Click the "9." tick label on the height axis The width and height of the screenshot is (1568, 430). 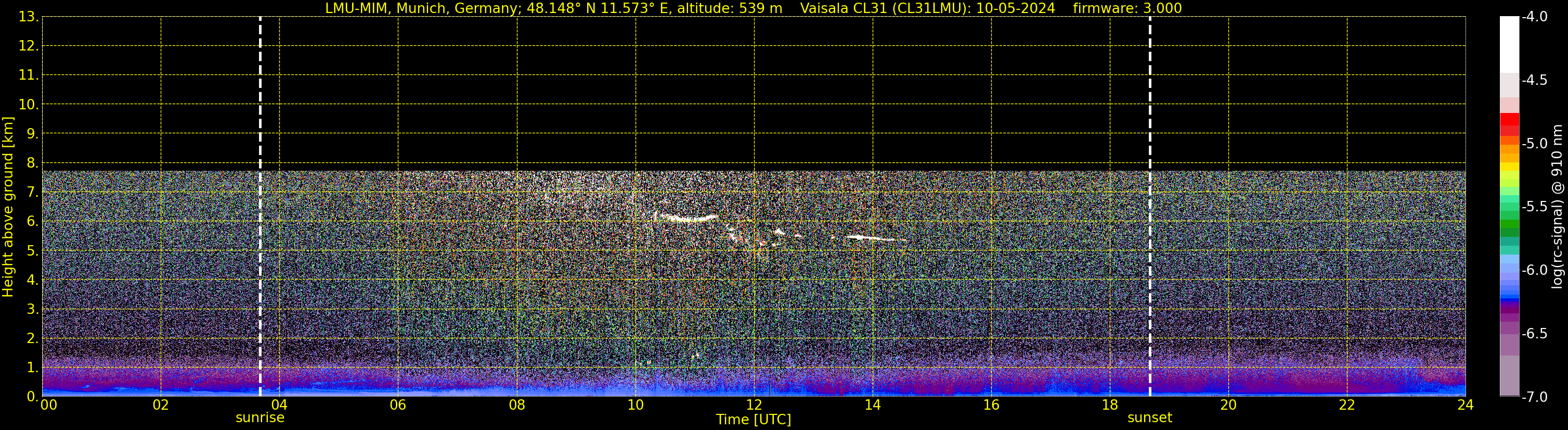tap(32, 134)
